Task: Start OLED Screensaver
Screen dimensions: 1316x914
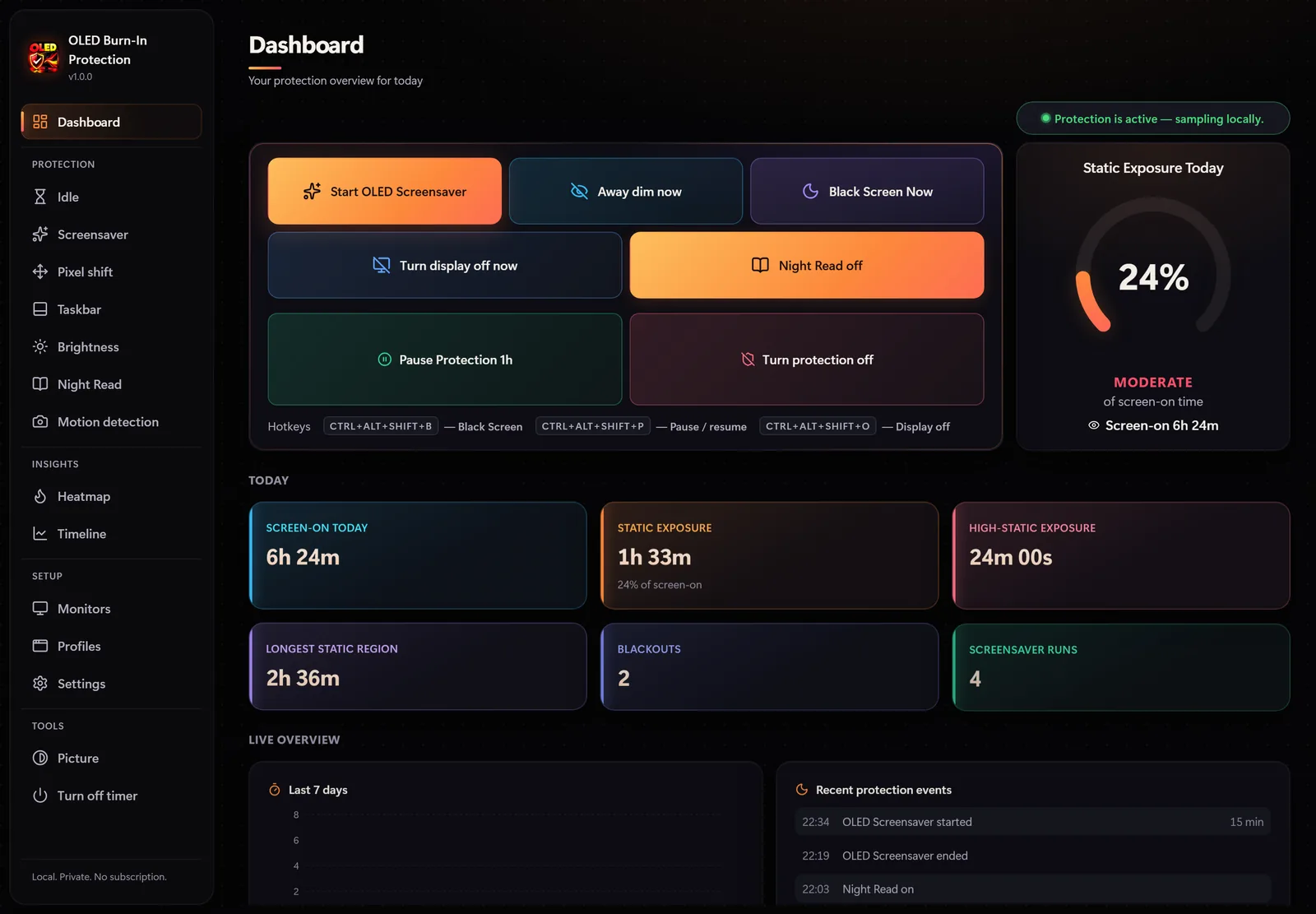Action: 384,191
